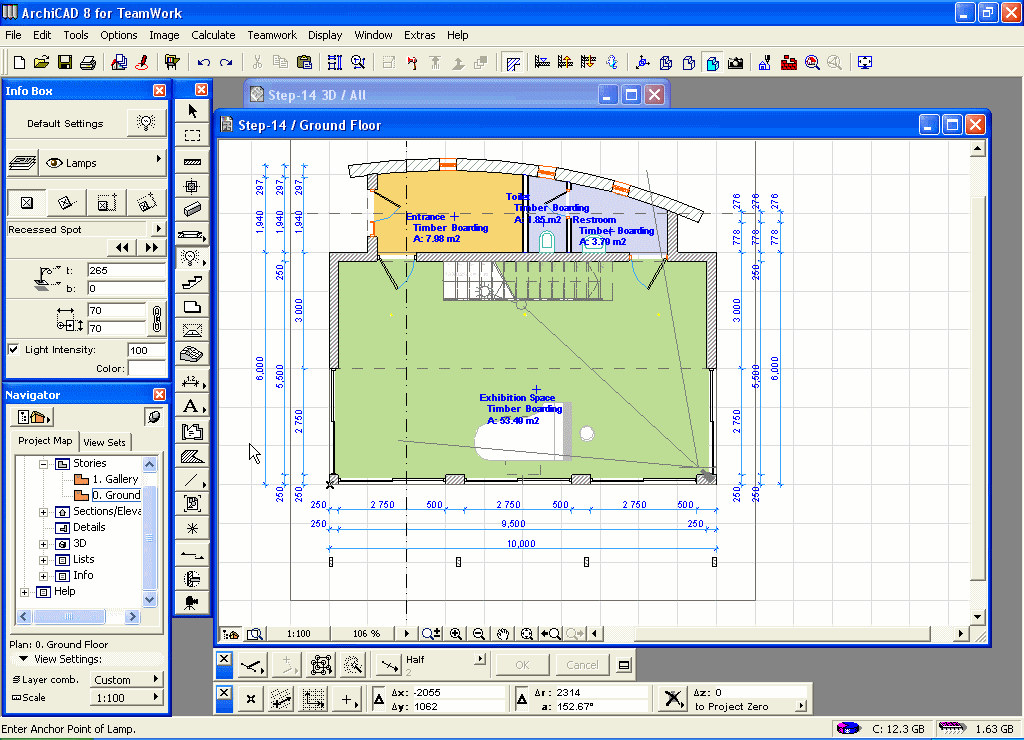Viewport: 1024px width, 740px height.
Task: Click the Save icon in the toolbar
Action: (x=65, y=62)
